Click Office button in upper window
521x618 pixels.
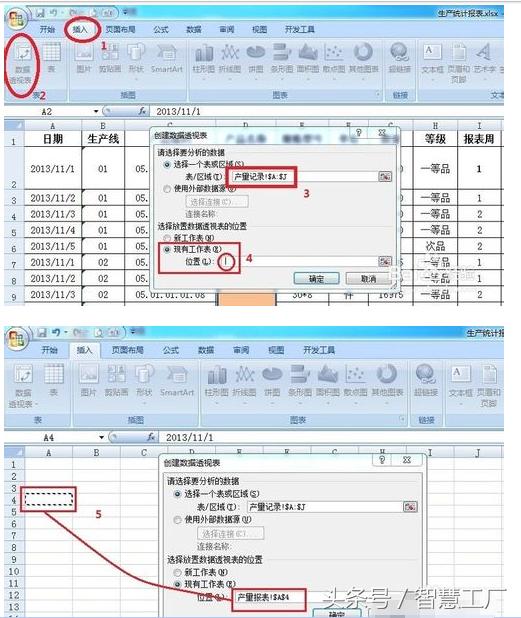[x=17, y=19]
